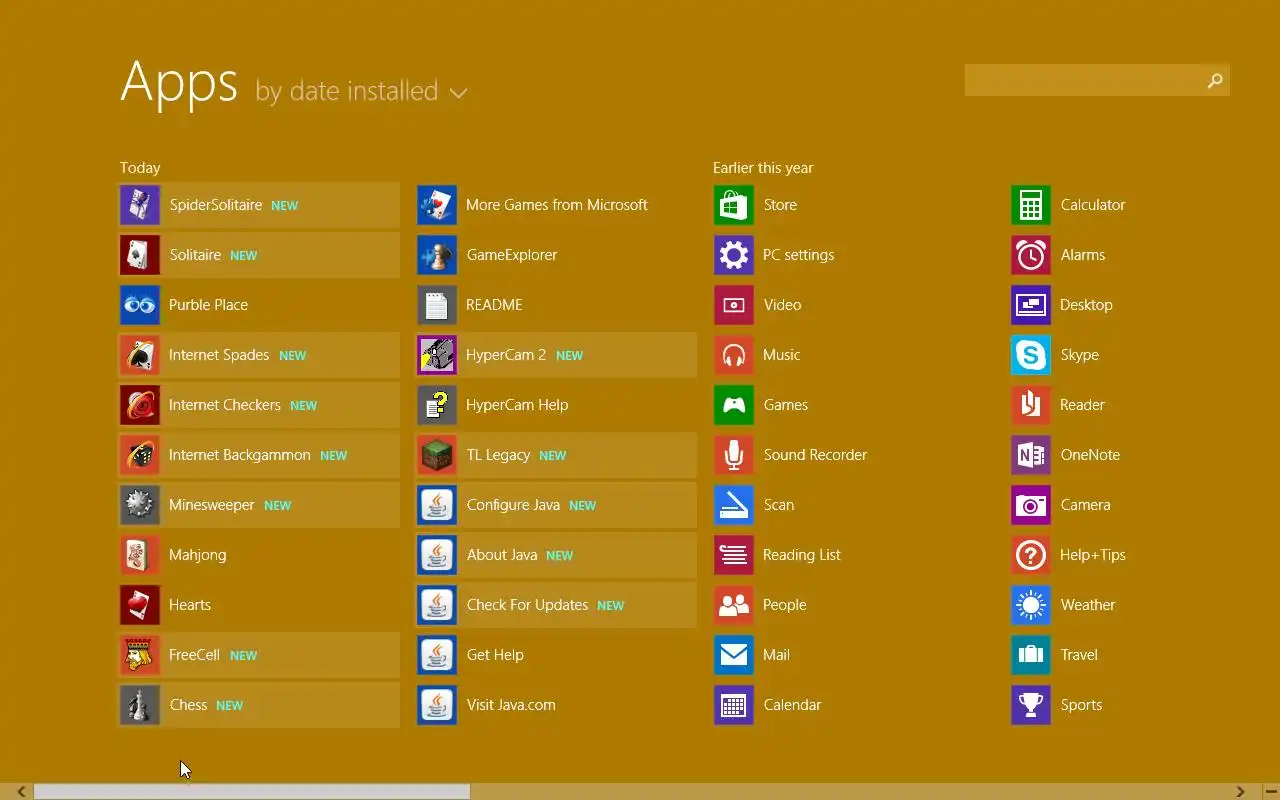
Task: Open About Java entry
Action: coord(557,555)
